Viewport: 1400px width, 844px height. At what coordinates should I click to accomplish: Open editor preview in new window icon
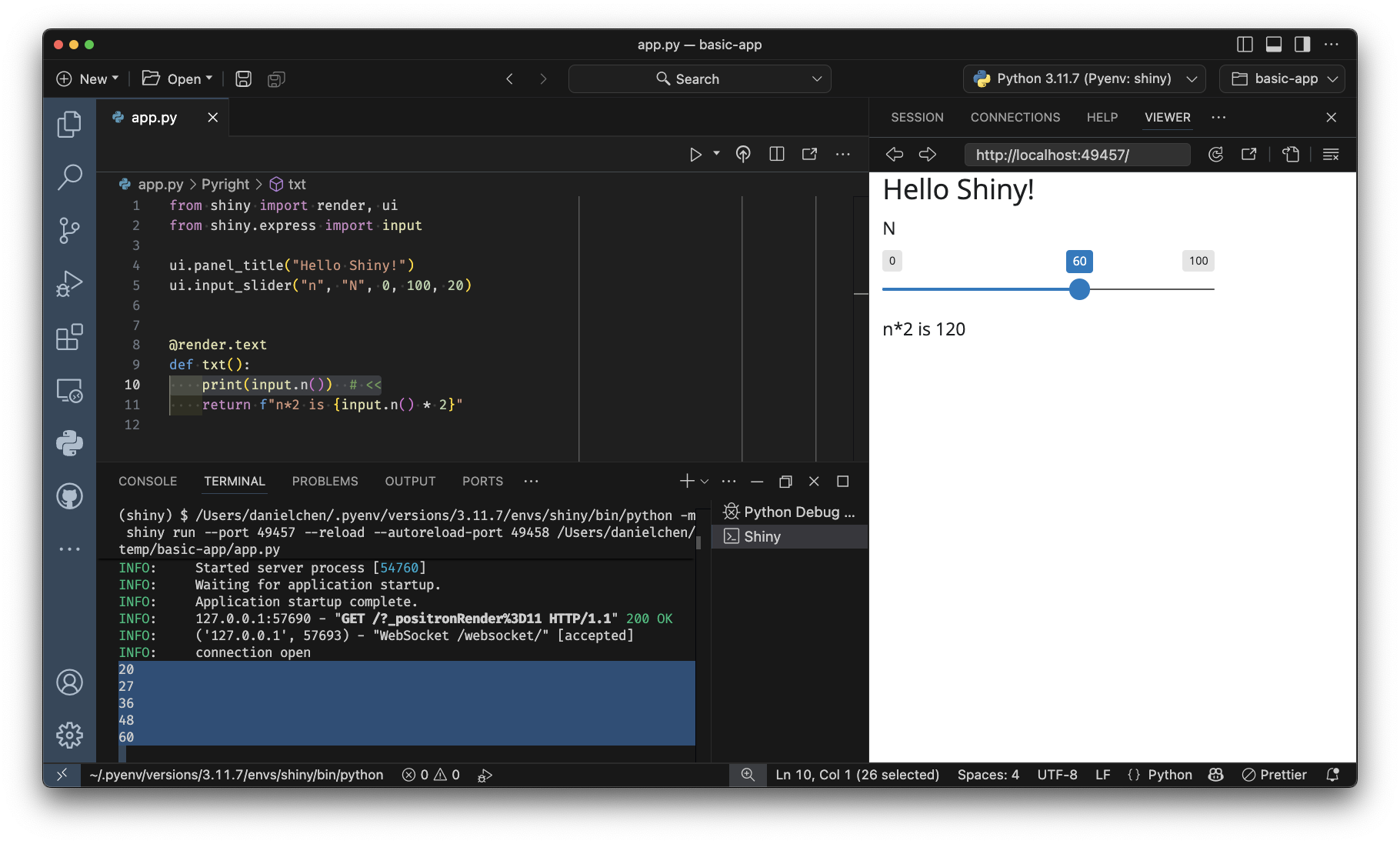point(809,154)
